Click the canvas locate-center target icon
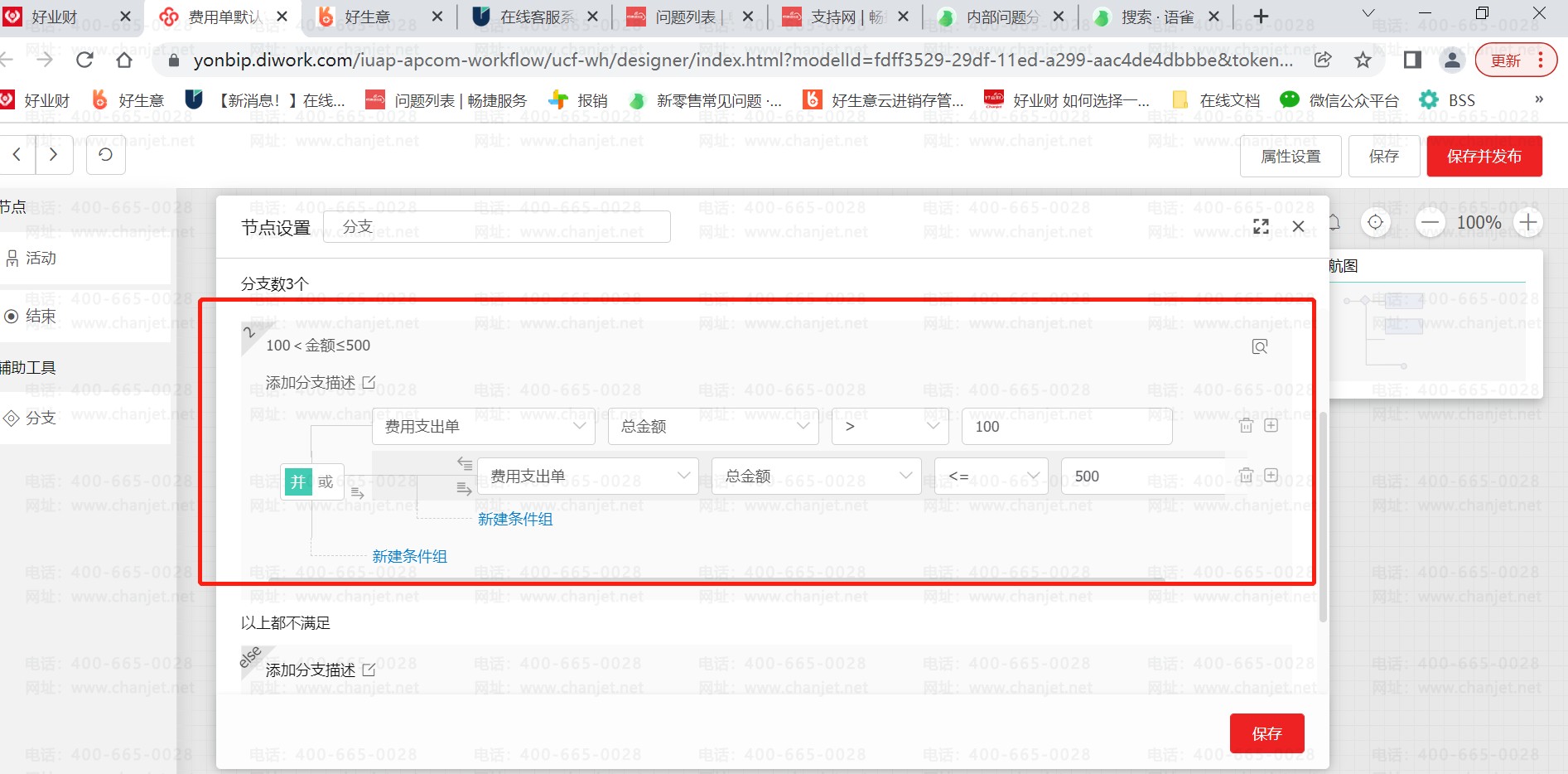The image size is (1568, 774). click(x=1376, y=222)
